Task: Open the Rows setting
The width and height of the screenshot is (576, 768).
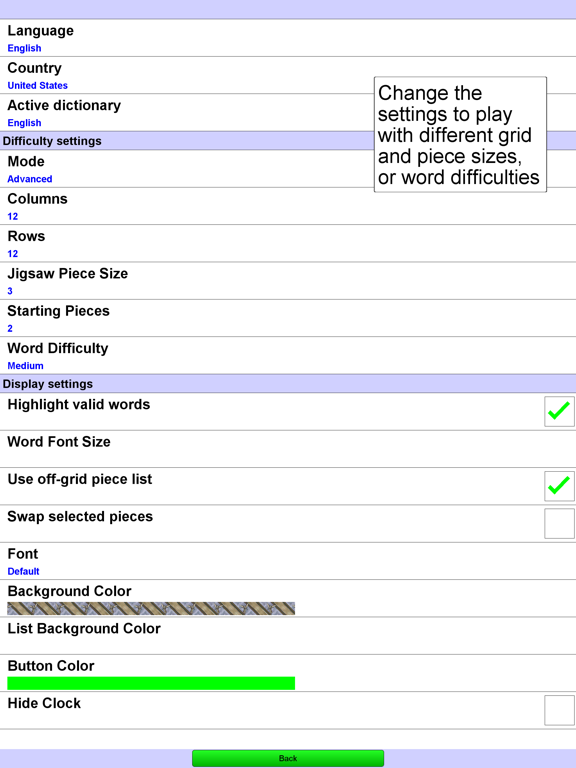Action: (288, 243)
